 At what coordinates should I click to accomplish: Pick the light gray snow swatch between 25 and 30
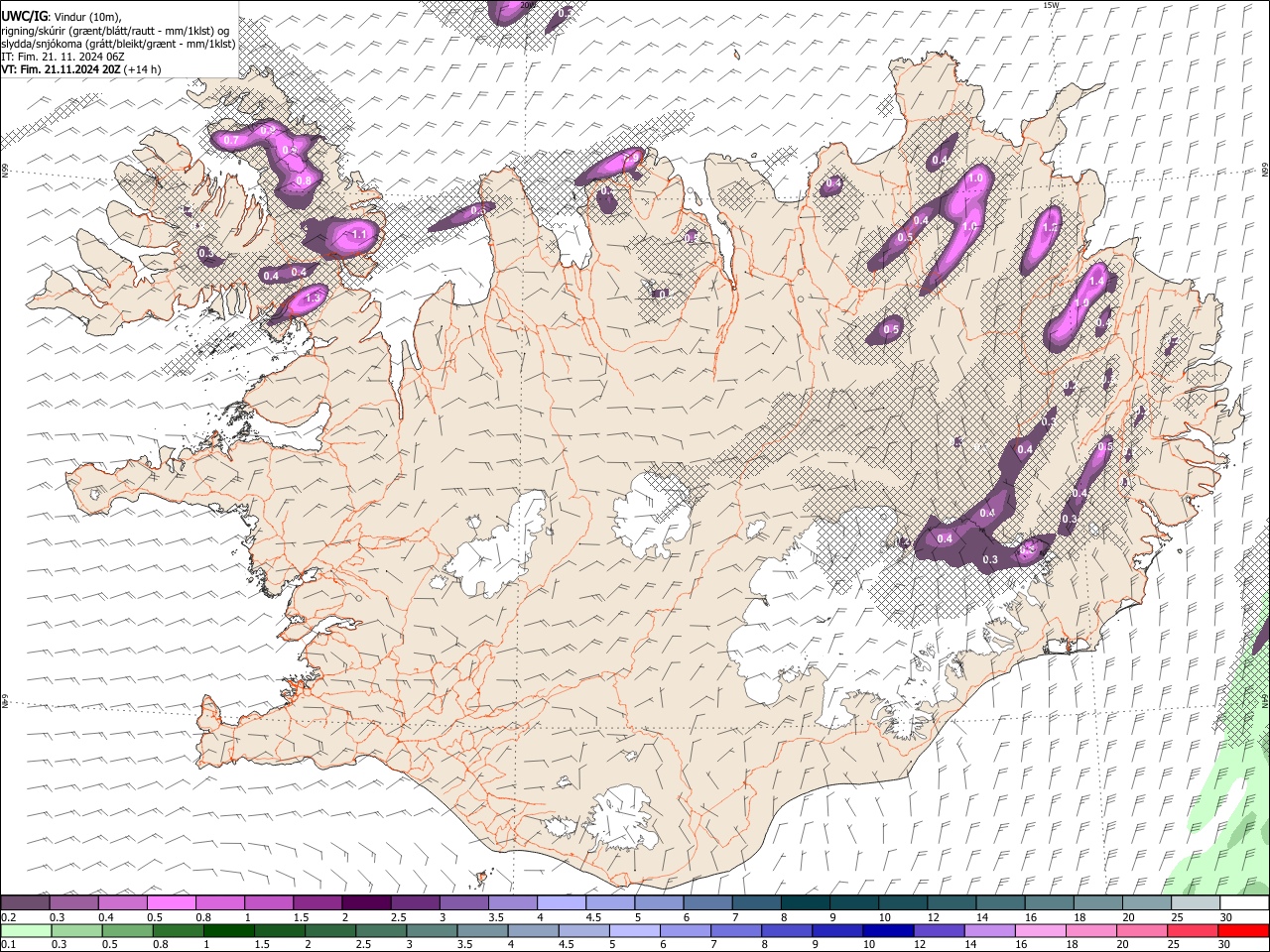pyautogui.click(x=1196, y=903)
